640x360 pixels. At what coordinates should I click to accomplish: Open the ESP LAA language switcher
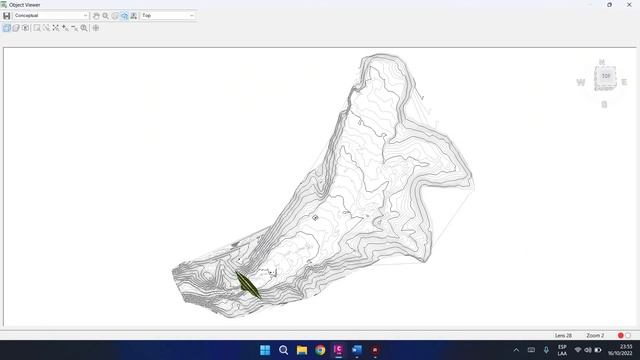[562, 350]
